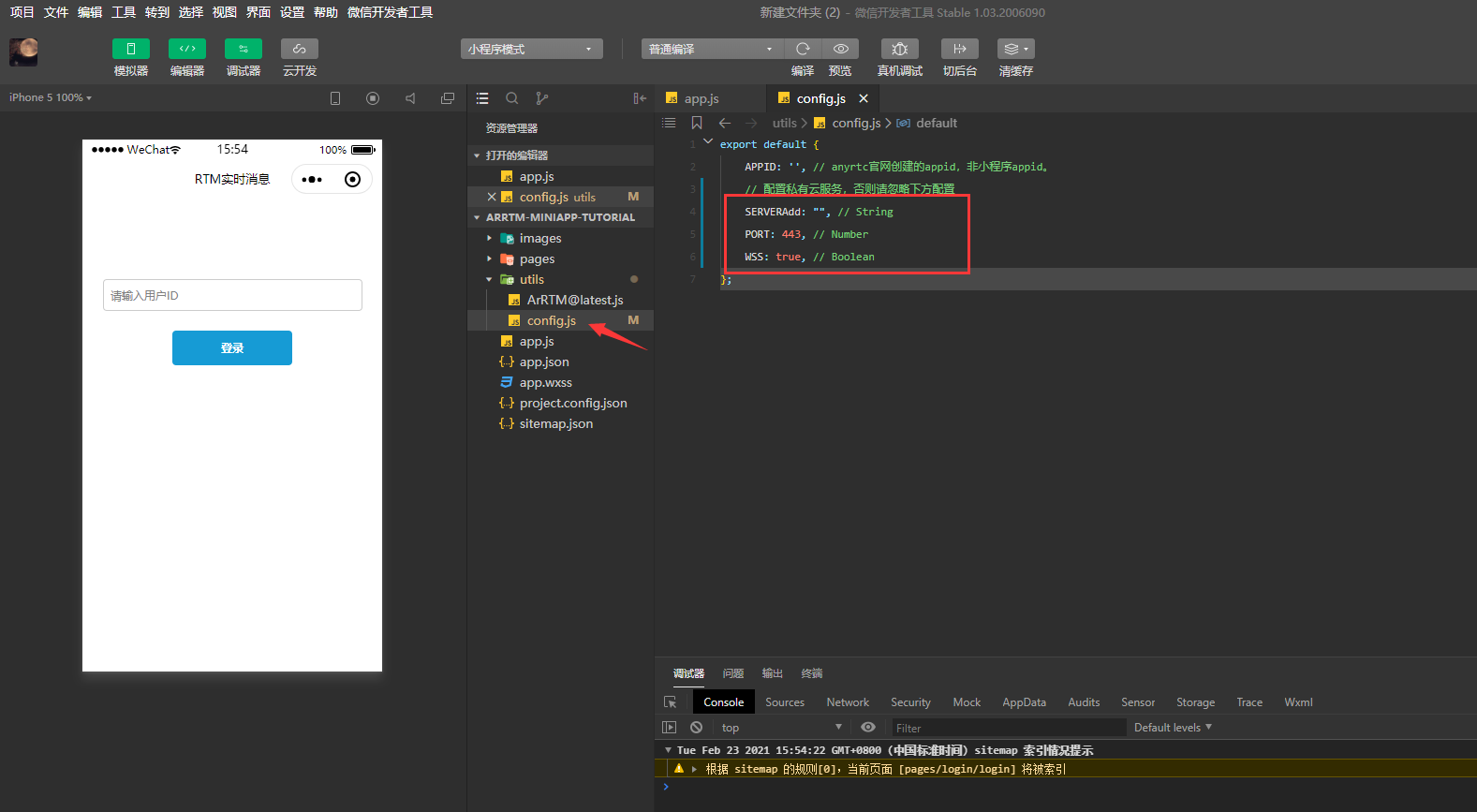The image size is (1477, 812).
Task: Click the 清缓存 clear cache icon
Action: 1015,49
